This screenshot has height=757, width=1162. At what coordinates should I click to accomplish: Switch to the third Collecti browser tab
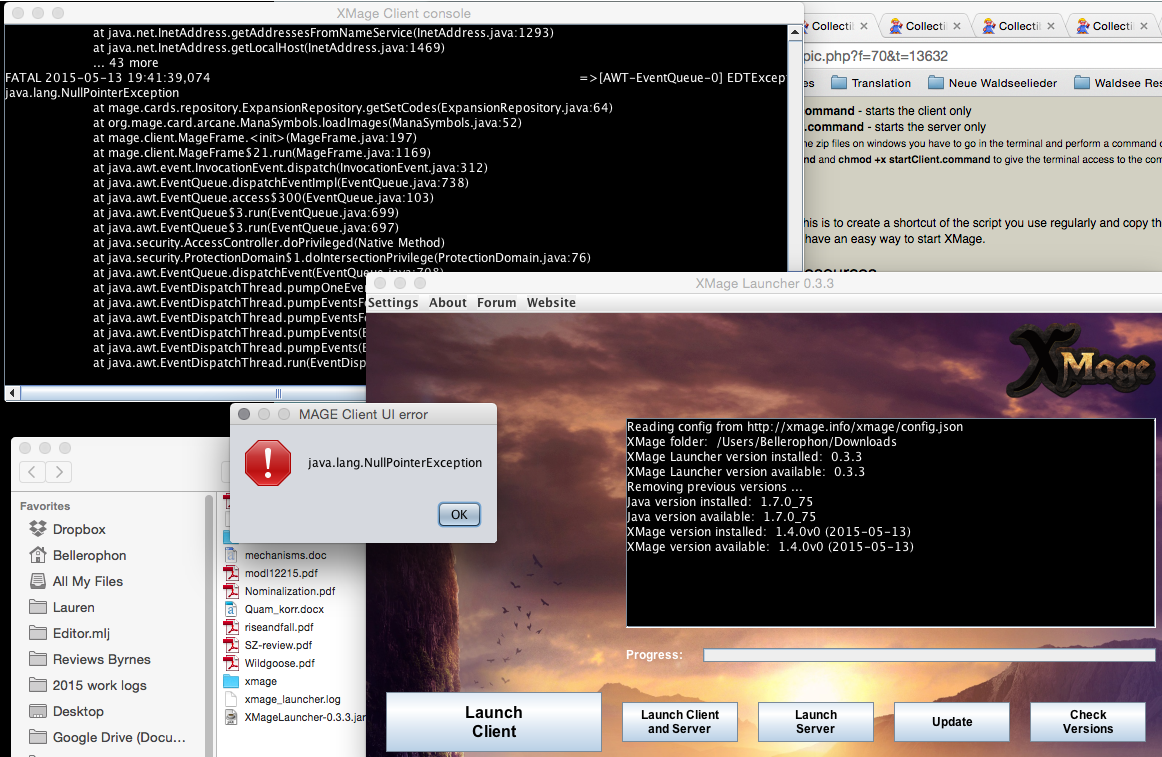coord(1019,26)
